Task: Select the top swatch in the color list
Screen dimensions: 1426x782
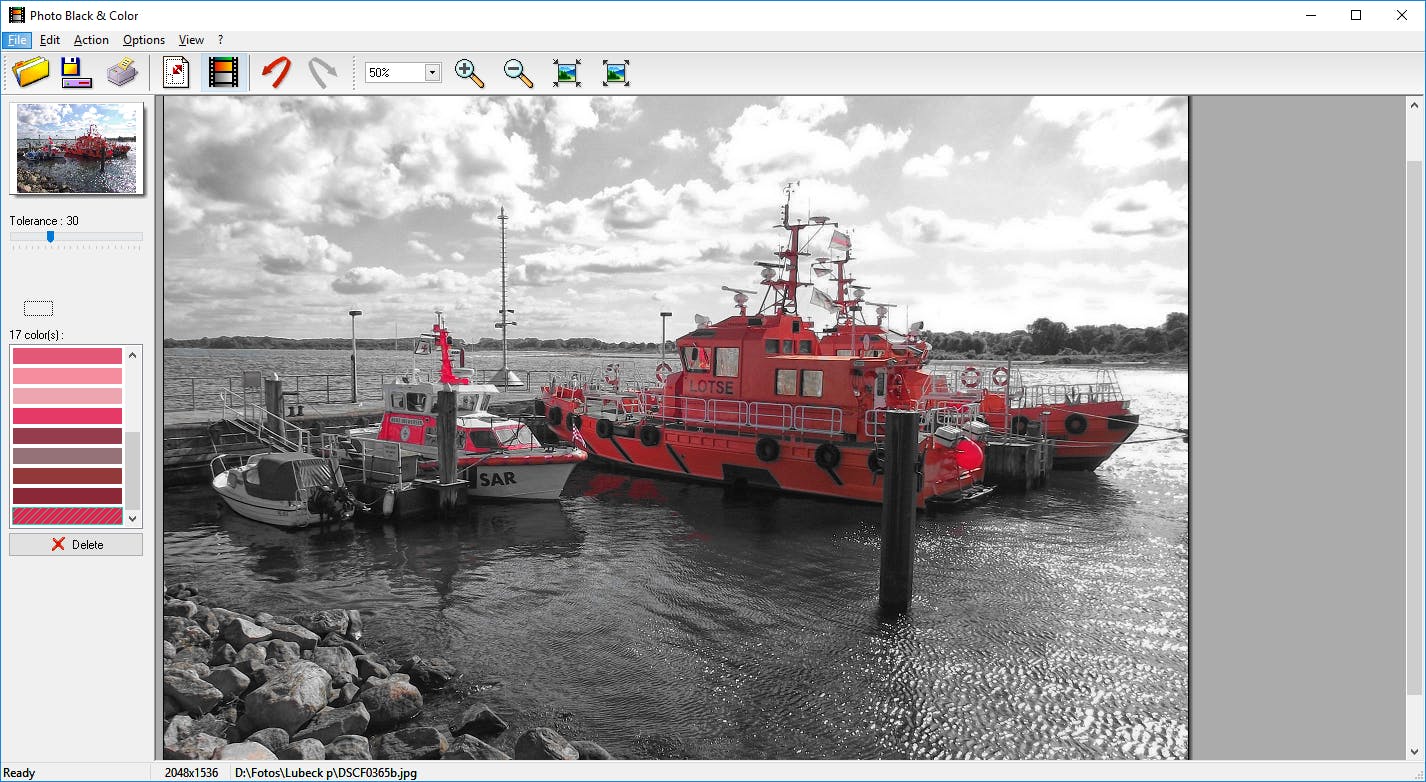Action: [67, 356]
